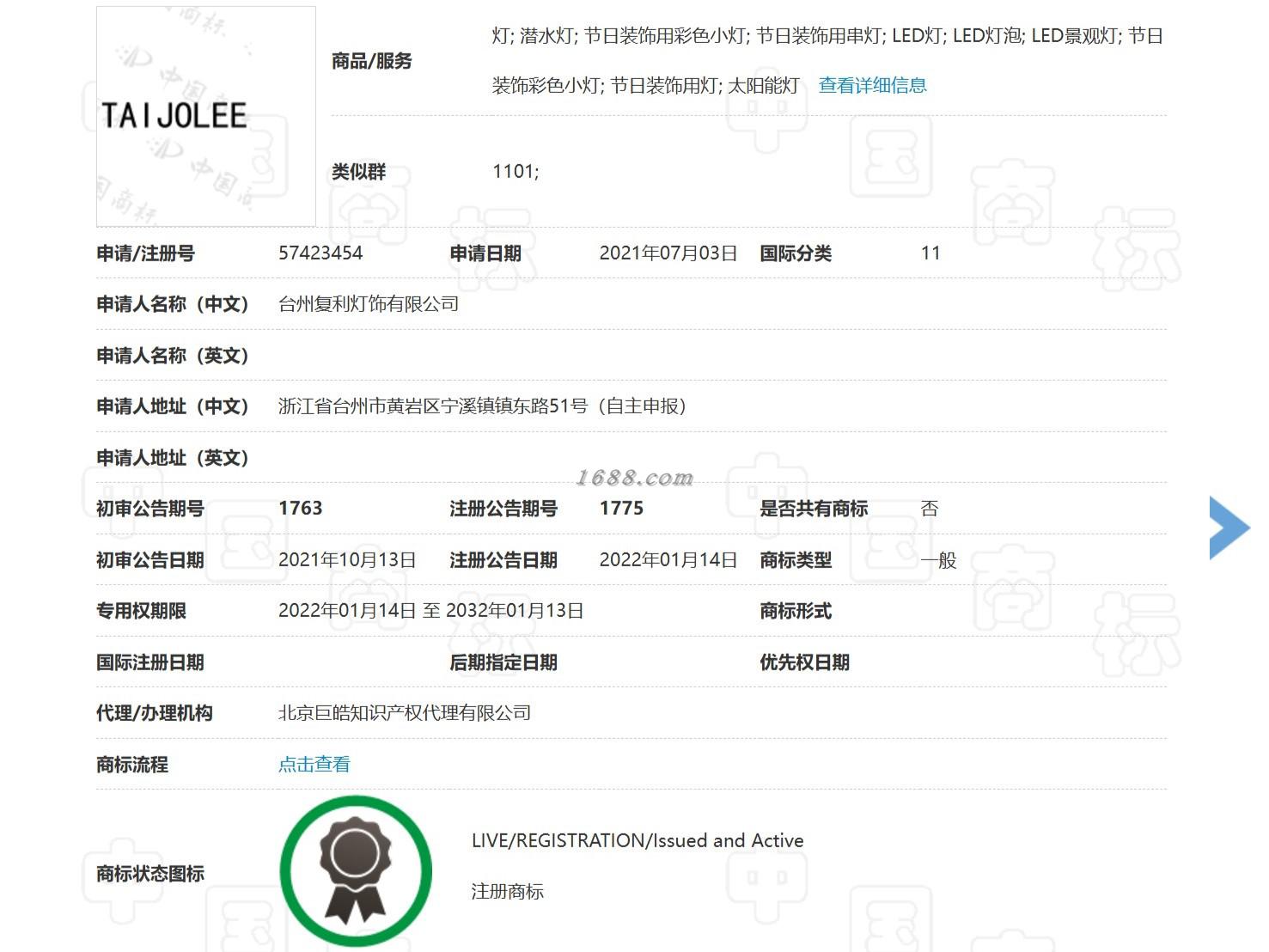
Task: Select preliminary announcement date 2021年10月13日
Action: pos(347,559)
